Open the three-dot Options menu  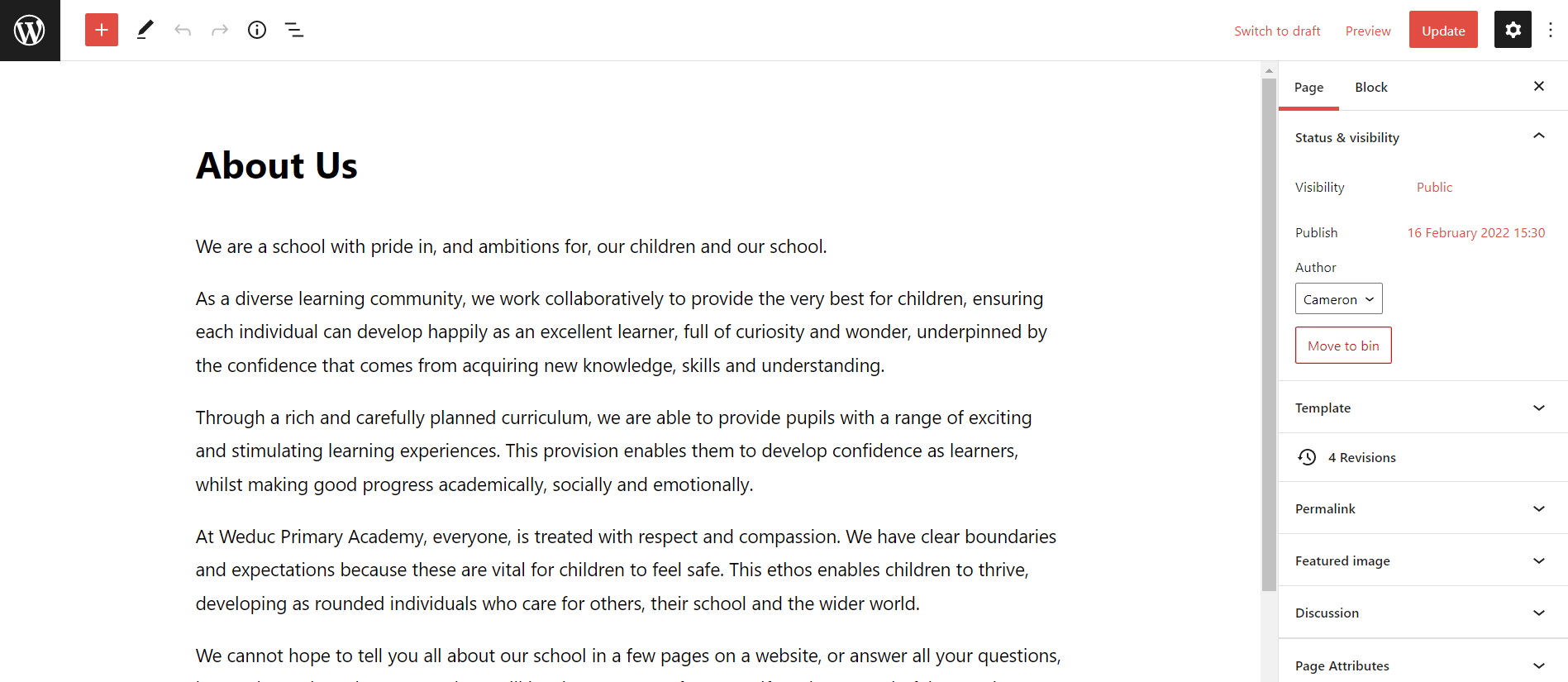(x=1551, y=31)
